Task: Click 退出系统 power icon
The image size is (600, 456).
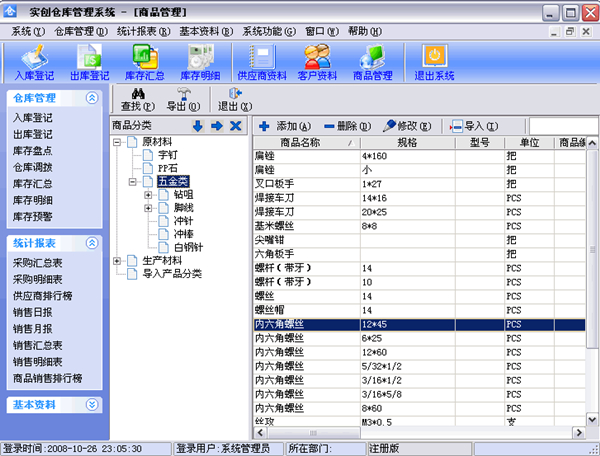Action: (434, 60)
